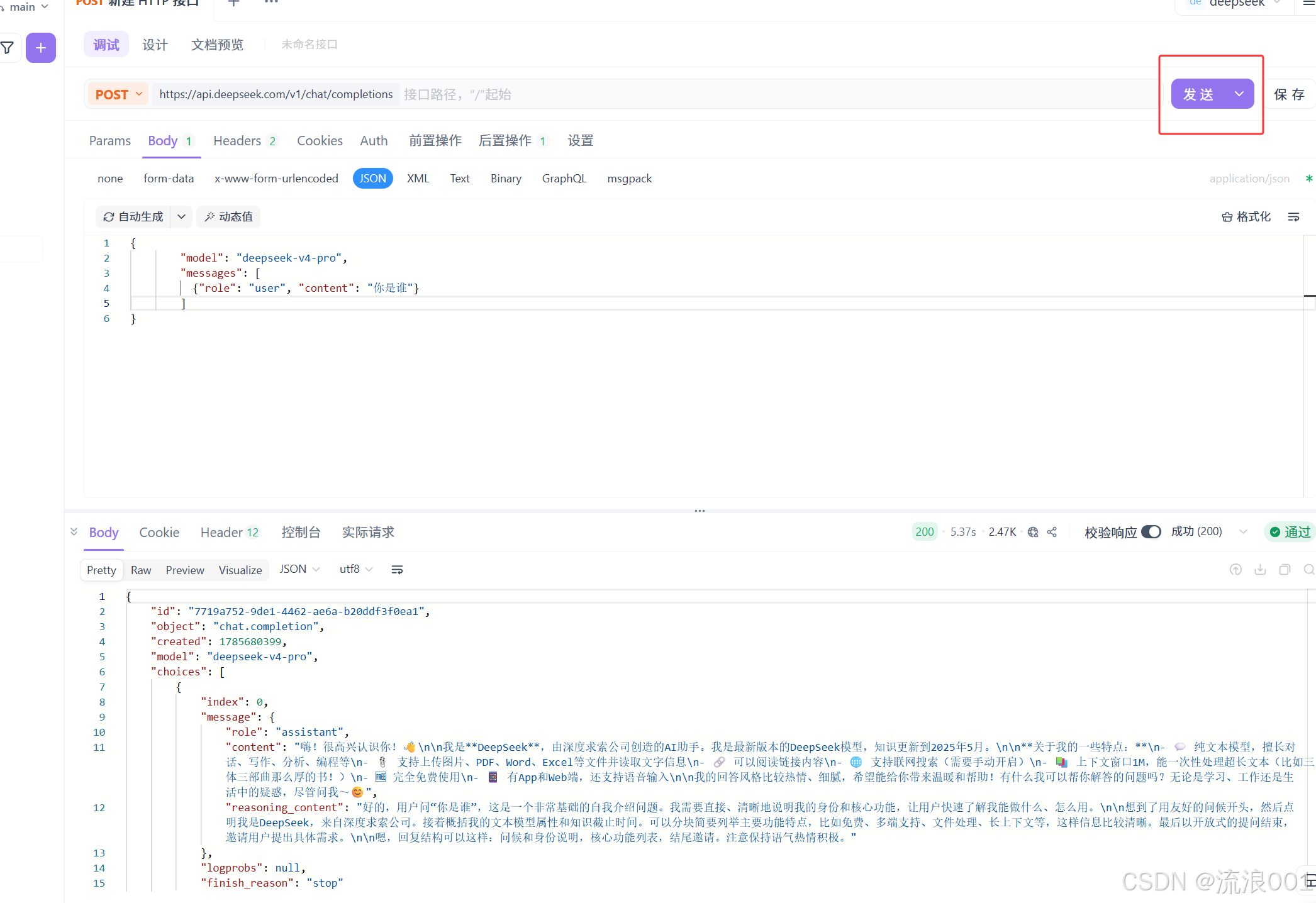Switch response view to Raw
This screenshot has width=1316, height=903.
[141, 570]
